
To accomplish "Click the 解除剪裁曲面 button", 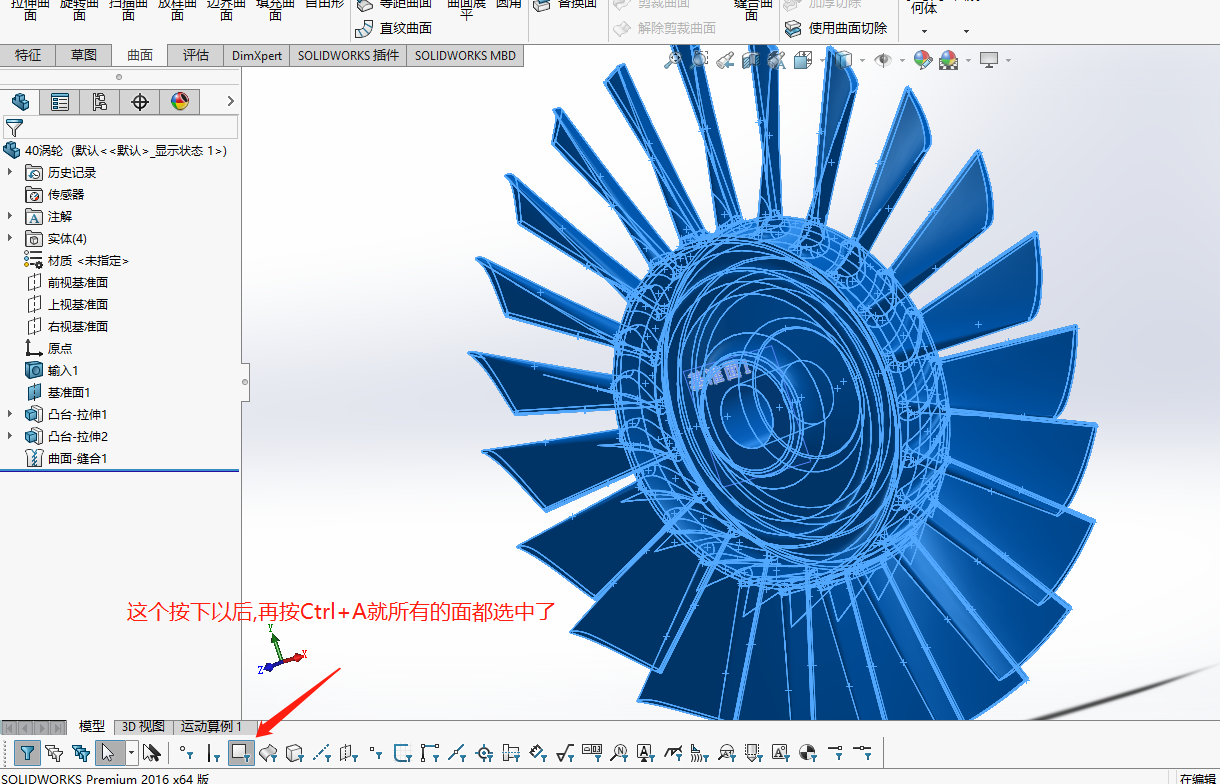I will point(675,28).
